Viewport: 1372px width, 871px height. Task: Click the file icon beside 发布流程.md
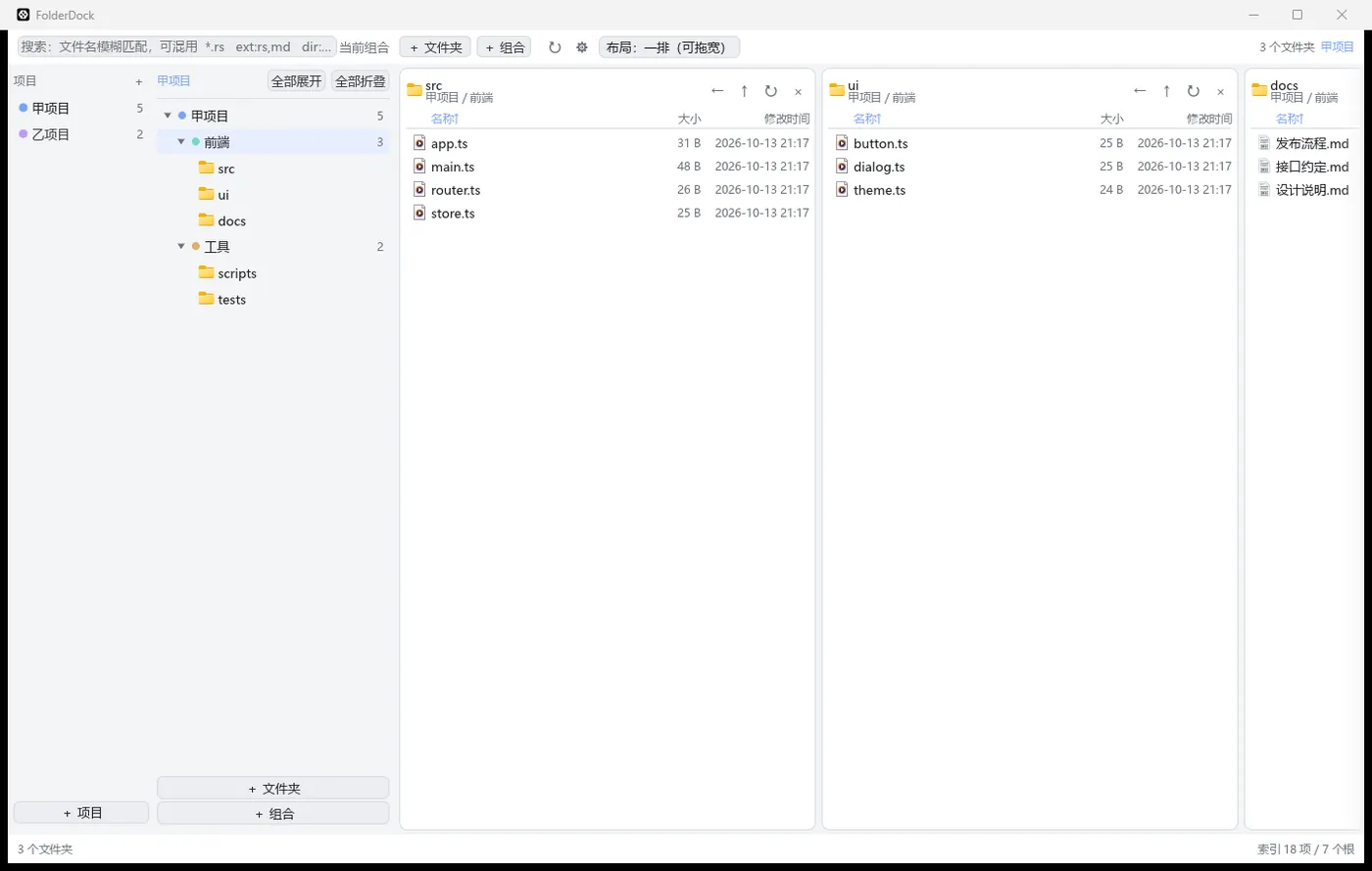click(1264, 143)
